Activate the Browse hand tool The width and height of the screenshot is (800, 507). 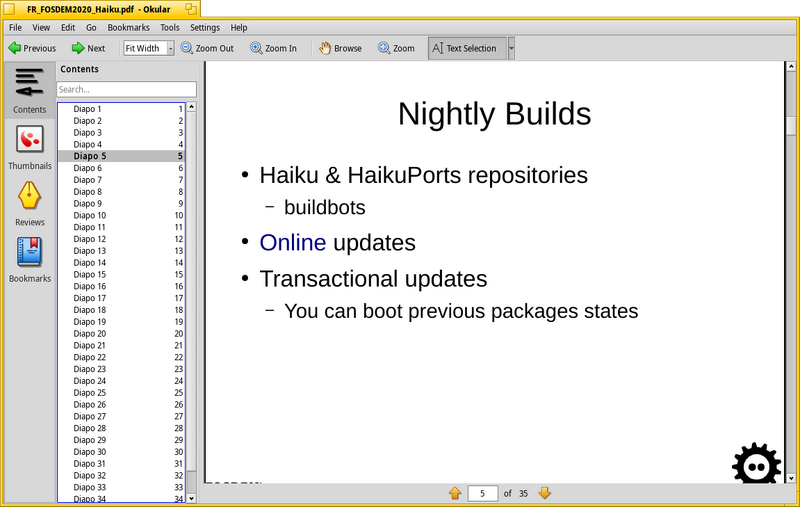tap(340, 48)
